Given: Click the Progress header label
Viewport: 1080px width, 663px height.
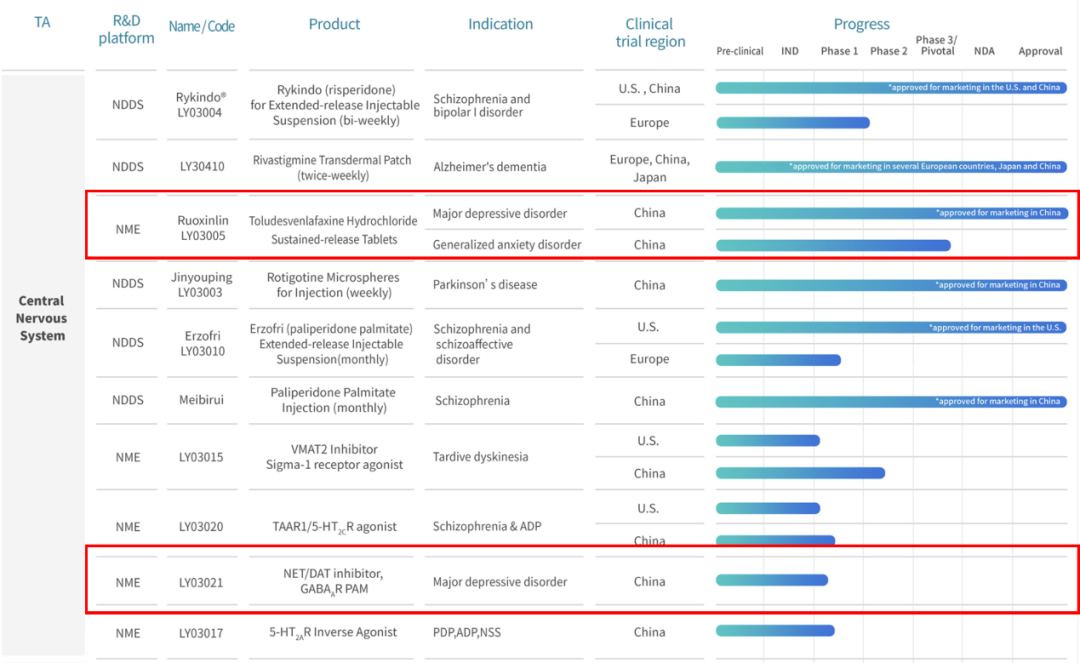Looking at the screenshot, I should 861,24.
